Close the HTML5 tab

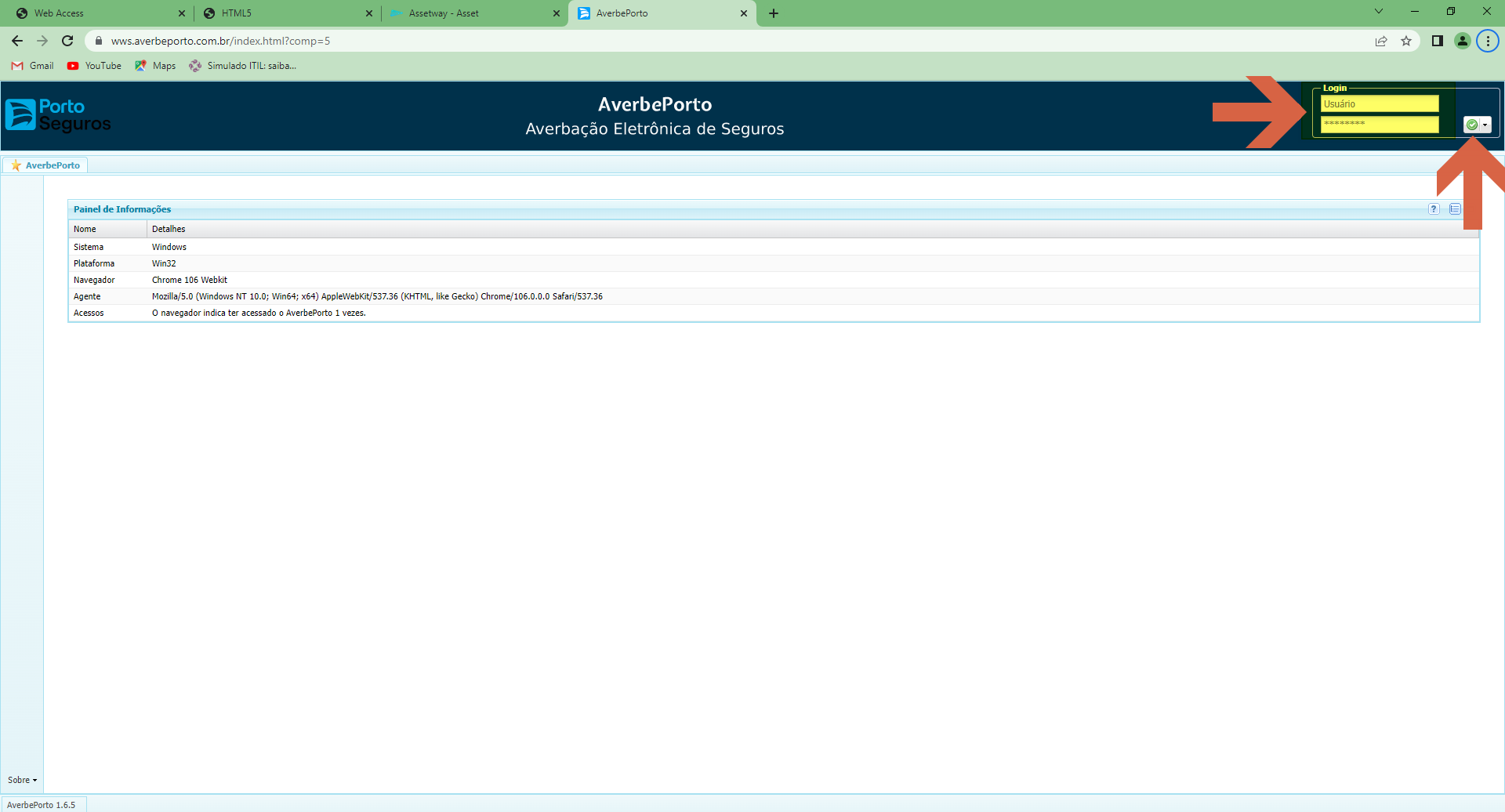(x=369, y=13)
